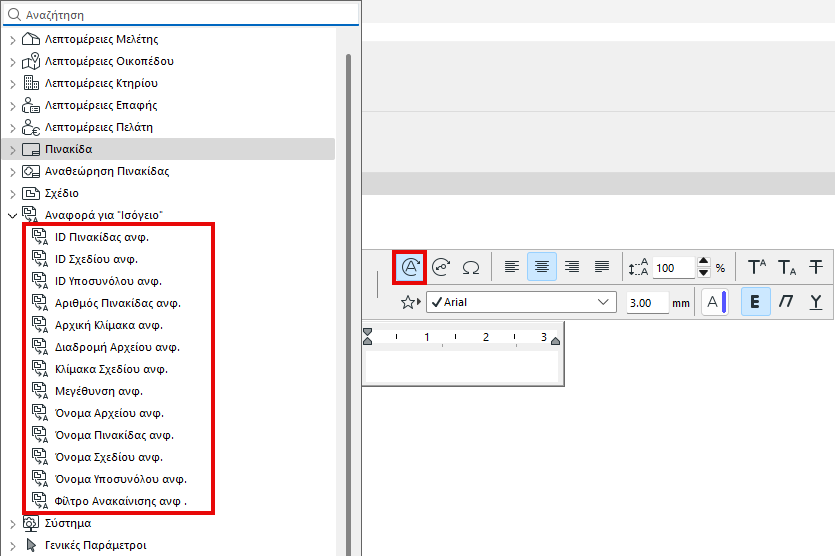Click the Αναθεώρηση Πινακίδας revision icon
This screenshot has width=835, height=556.
point(31,171)
